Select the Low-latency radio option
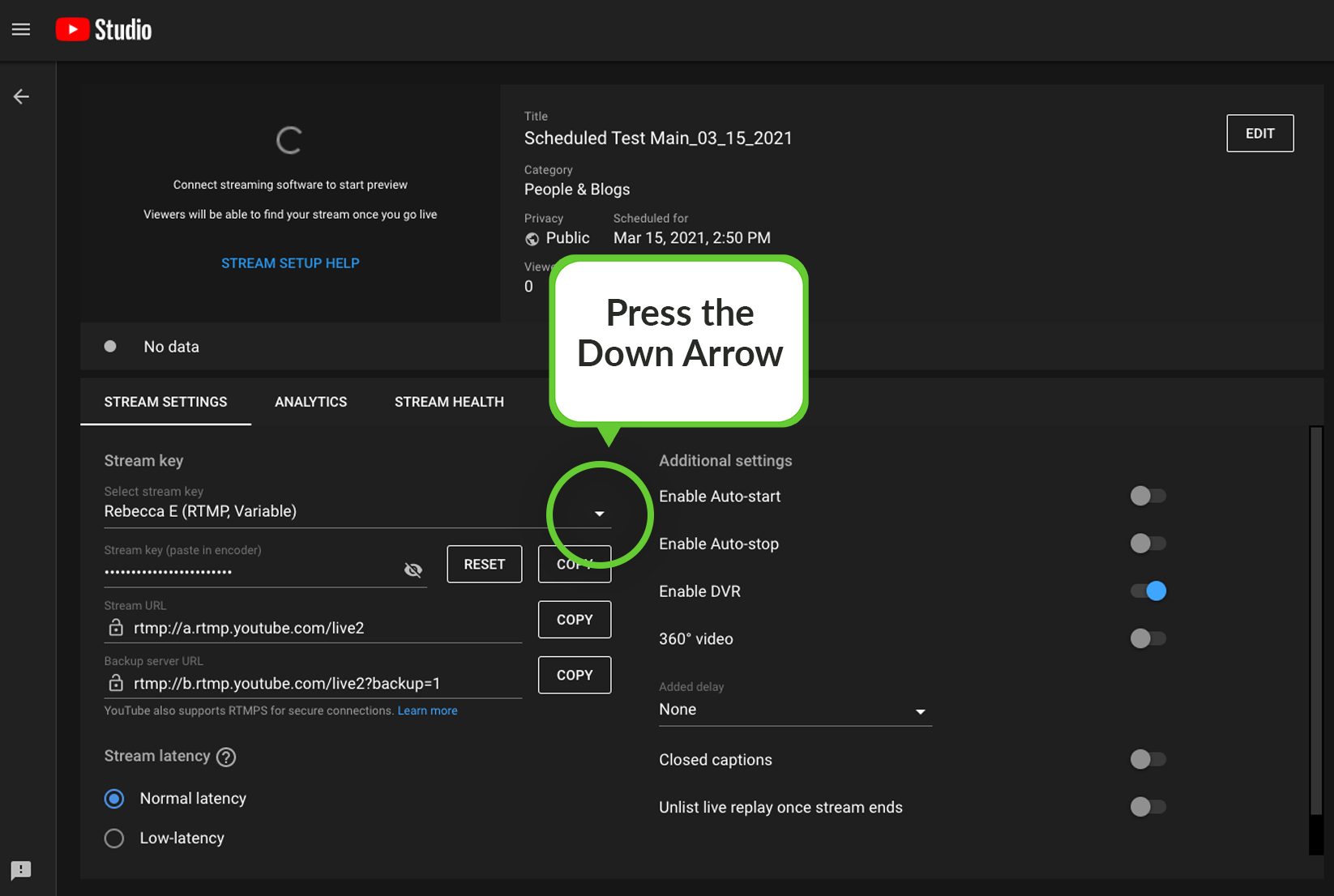The image size is (1334, 896). click(114, 838)
